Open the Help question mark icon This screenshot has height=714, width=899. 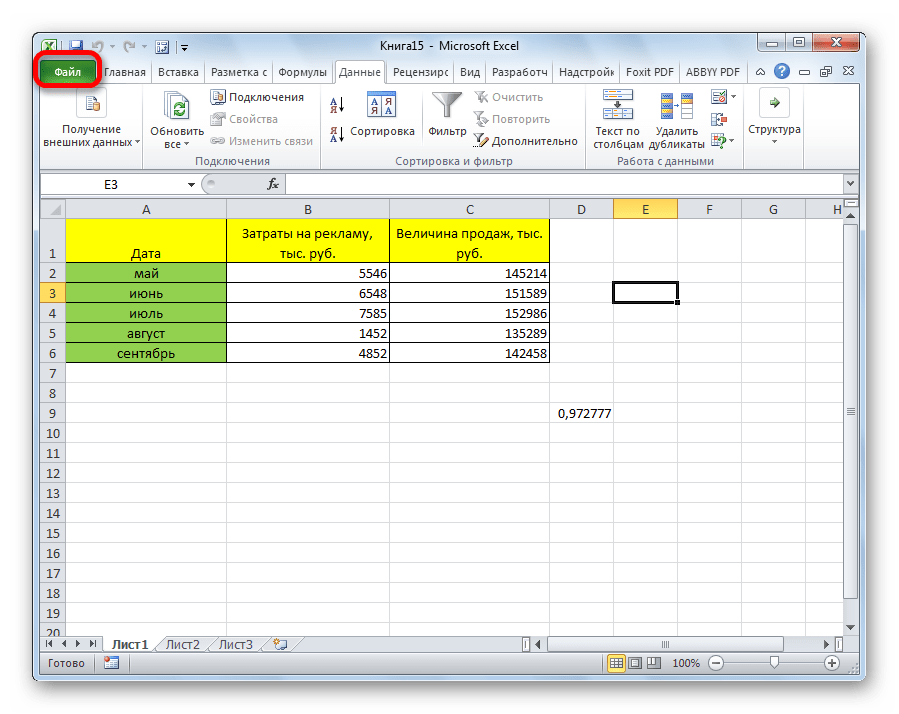[781, 71]
